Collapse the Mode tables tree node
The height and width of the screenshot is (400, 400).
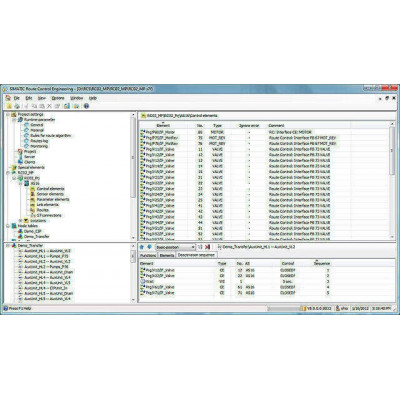8,226
